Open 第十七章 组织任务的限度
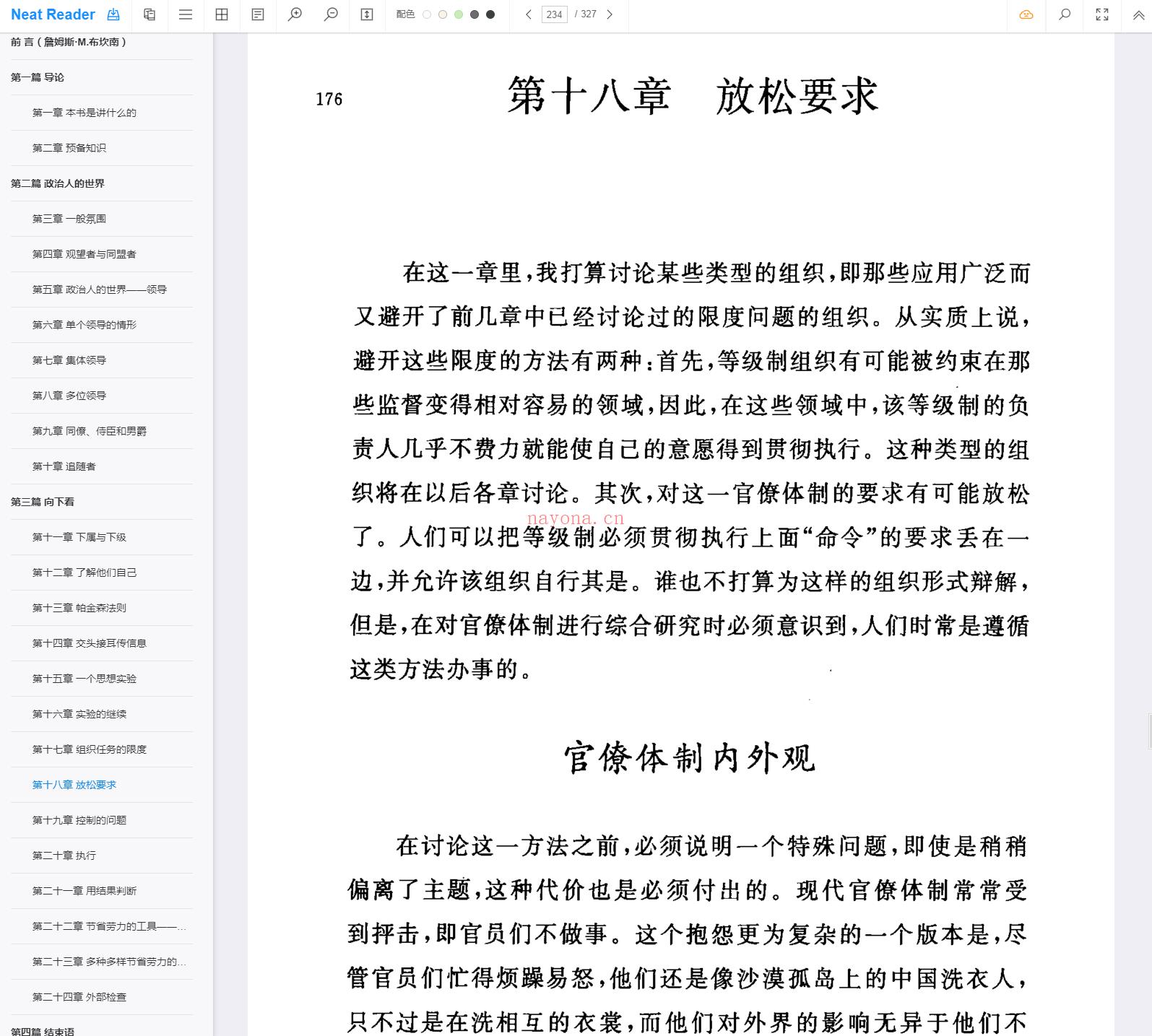1152x1036 pixels. 90,749
